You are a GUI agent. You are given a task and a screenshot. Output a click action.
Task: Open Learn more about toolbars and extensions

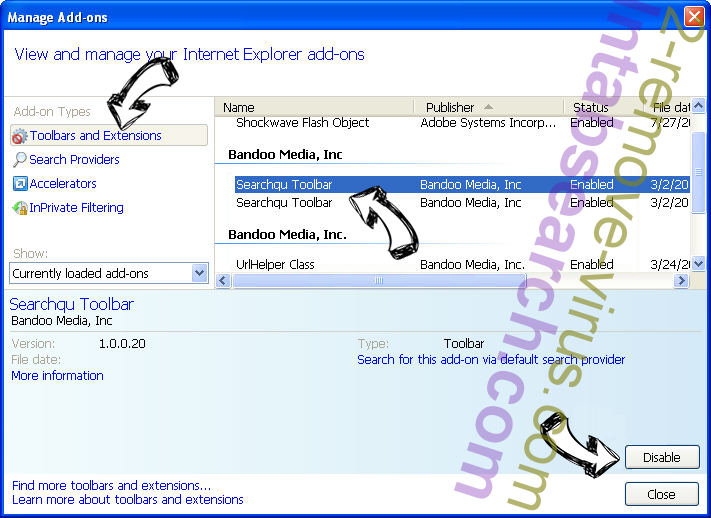click(x=128, y=499)
